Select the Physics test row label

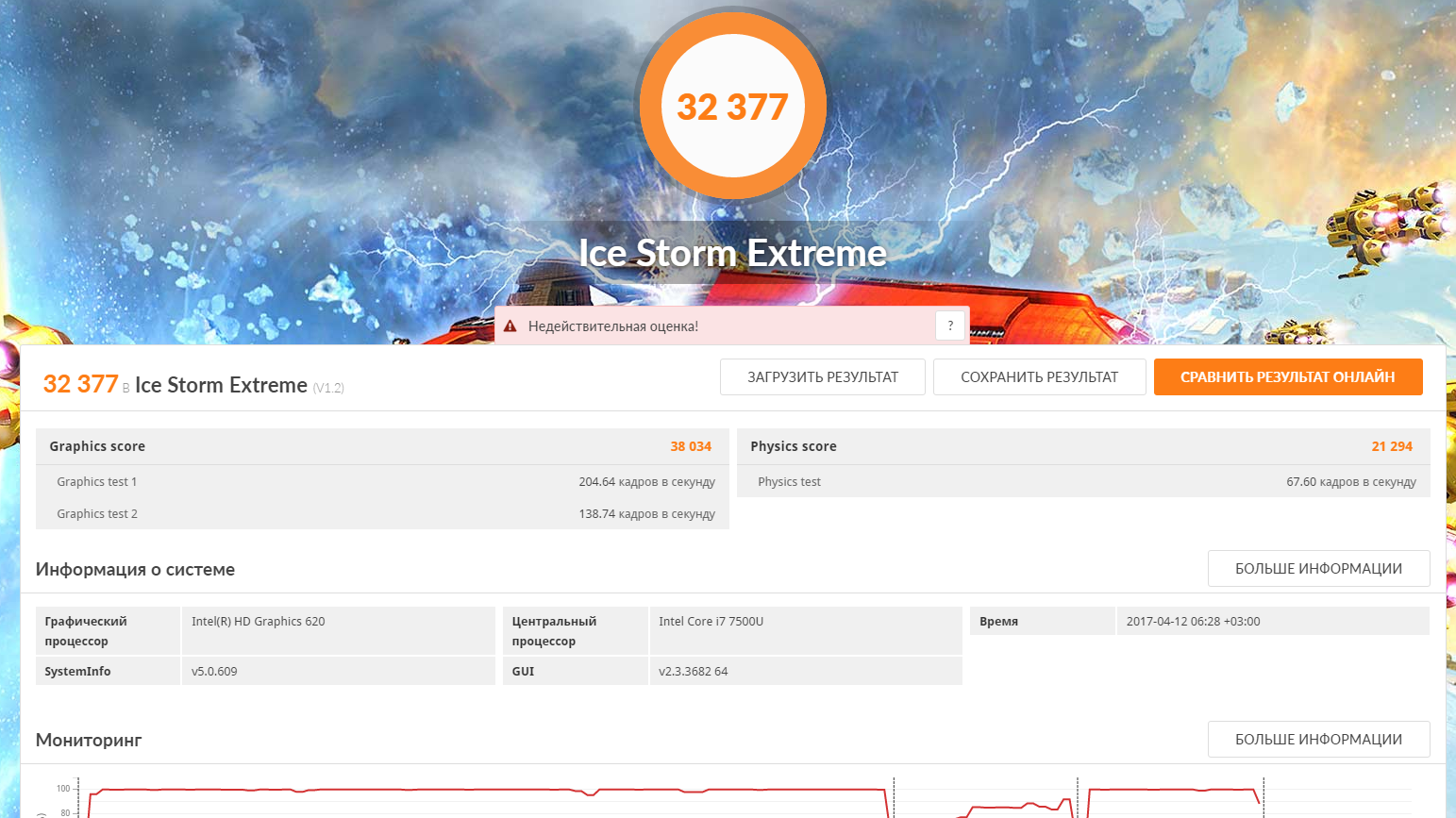click(789, 481)
